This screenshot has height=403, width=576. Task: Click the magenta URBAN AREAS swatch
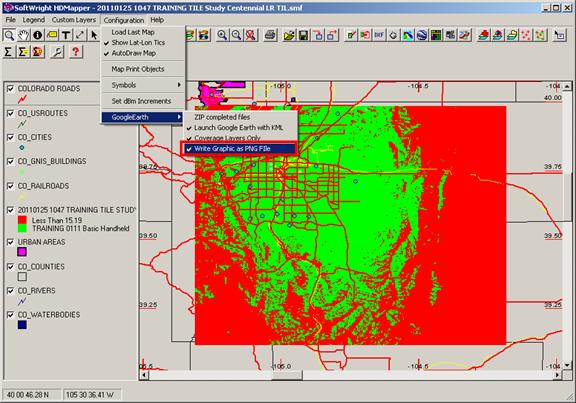coord(22,252)
